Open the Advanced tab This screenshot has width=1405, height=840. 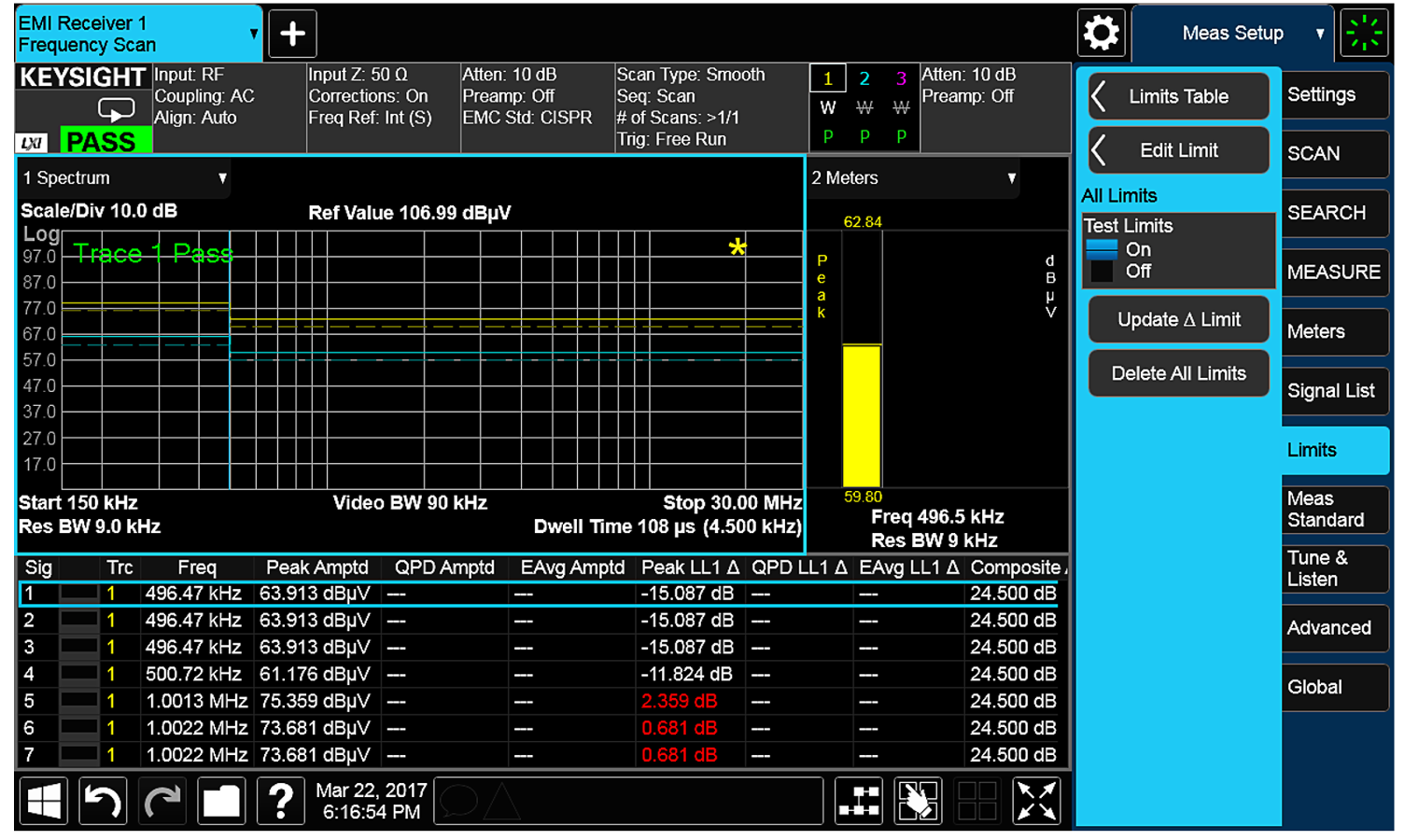click(1334, 627)
